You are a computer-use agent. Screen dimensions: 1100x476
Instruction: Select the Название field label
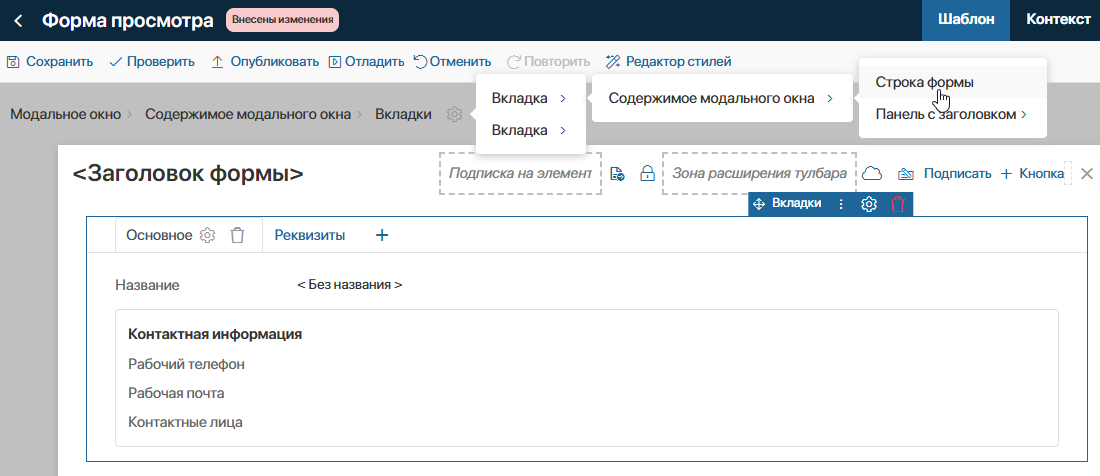tap(147, 285)
